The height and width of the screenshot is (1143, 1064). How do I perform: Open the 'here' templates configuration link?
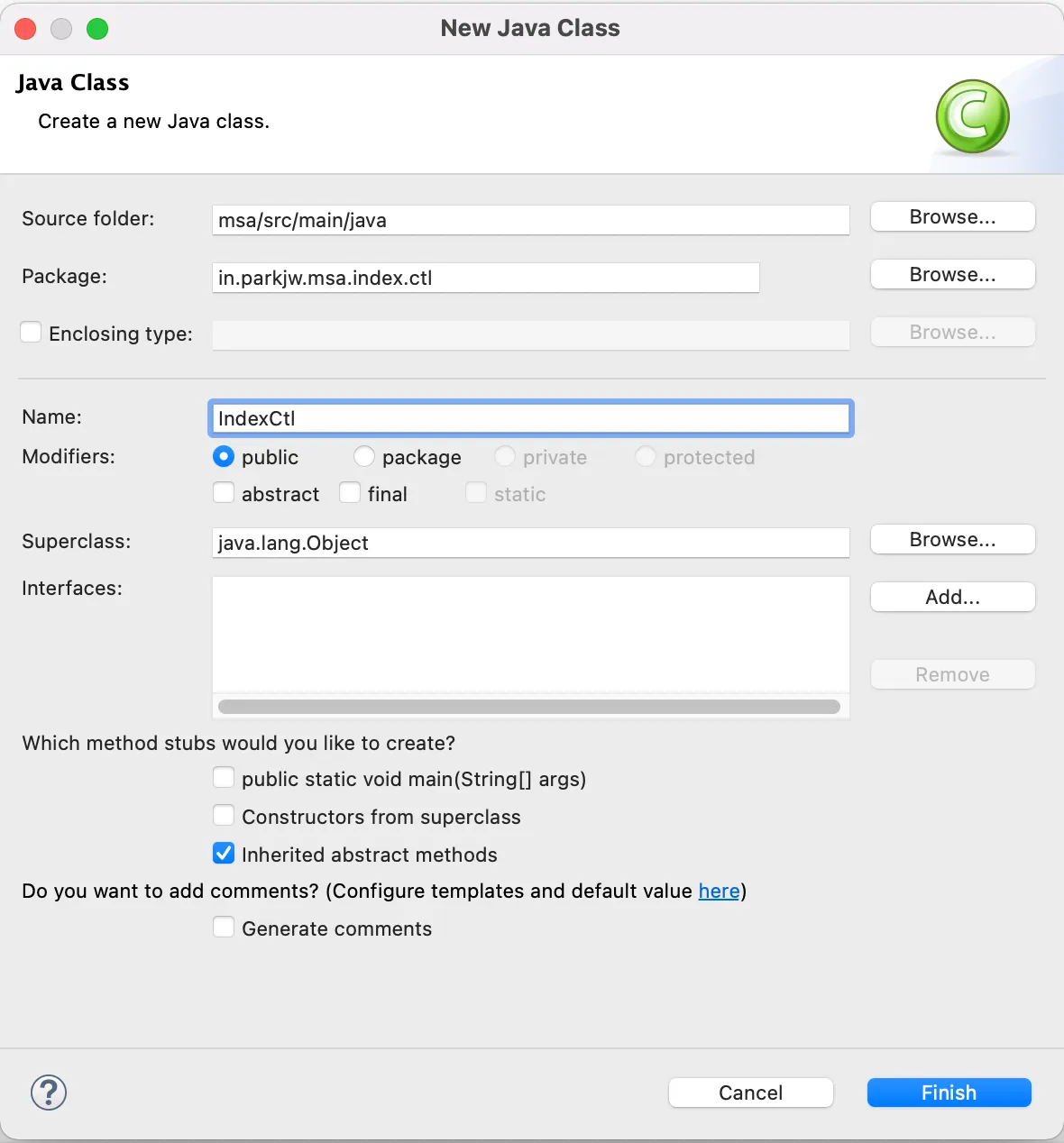coord(719,892)
